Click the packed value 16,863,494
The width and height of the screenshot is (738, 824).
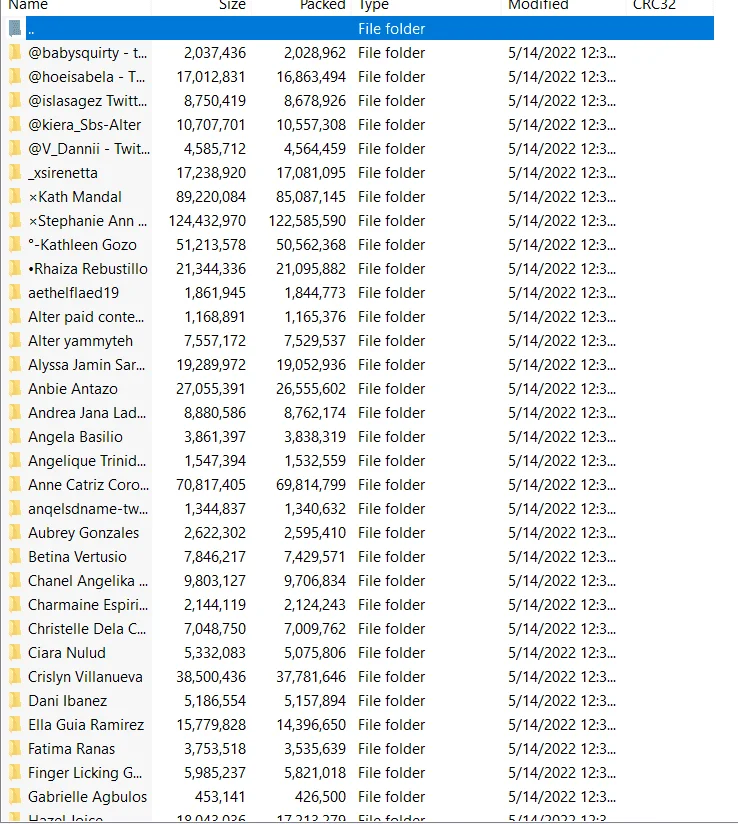coord(311,77)
